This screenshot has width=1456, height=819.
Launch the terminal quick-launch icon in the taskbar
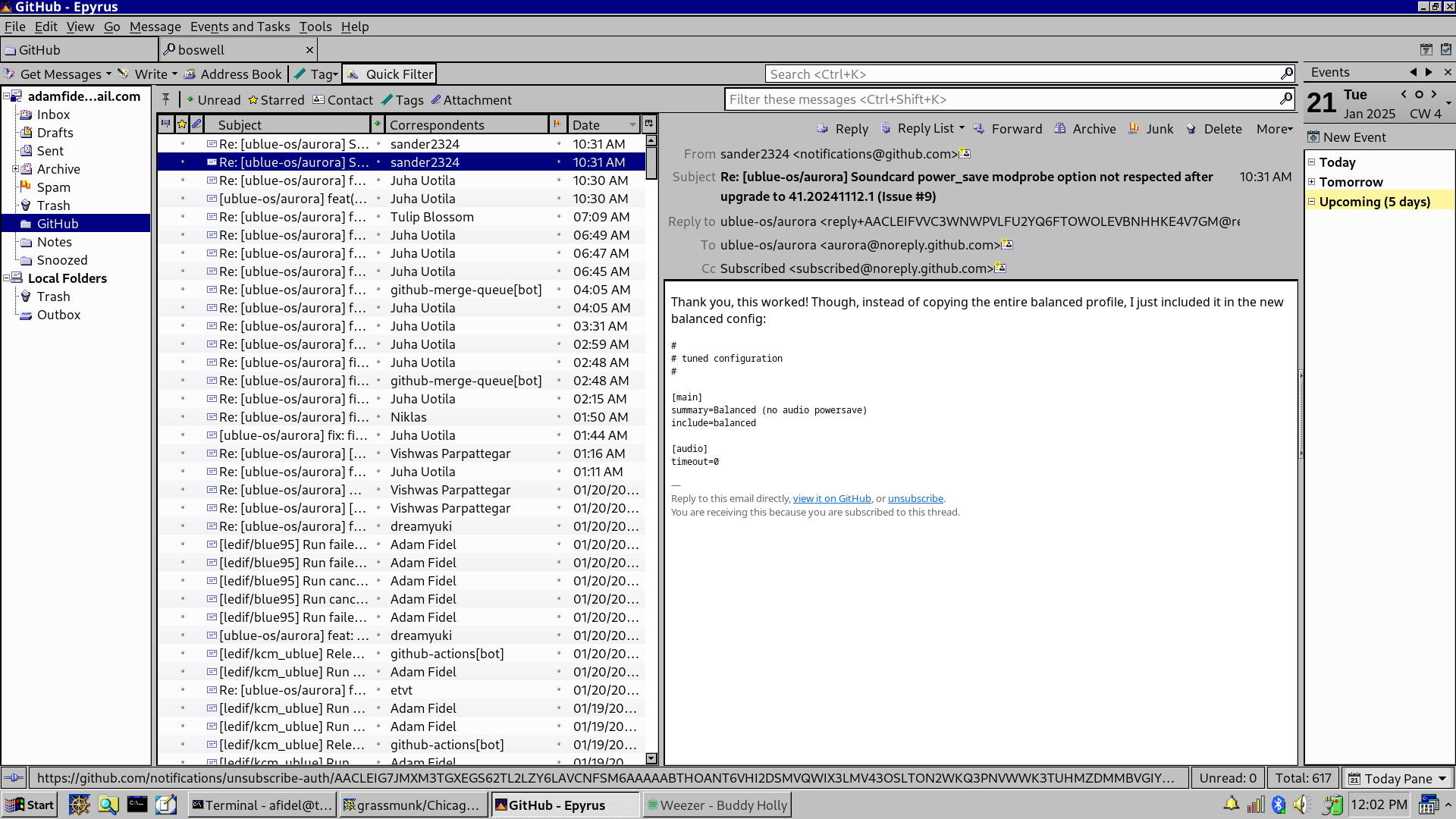click(137, 805)
